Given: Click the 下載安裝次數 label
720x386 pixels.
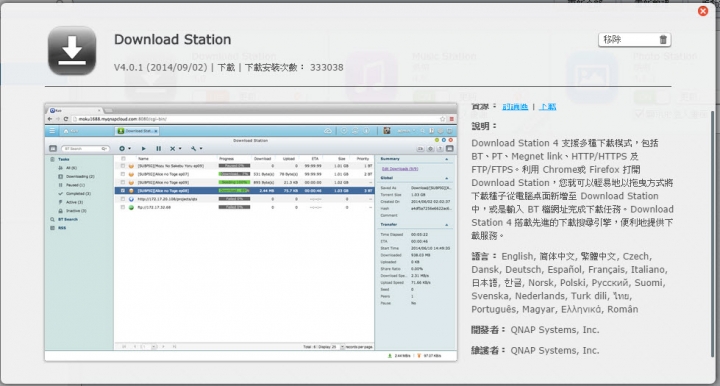Looking at the screenshot, I should (x=275, y=67).
